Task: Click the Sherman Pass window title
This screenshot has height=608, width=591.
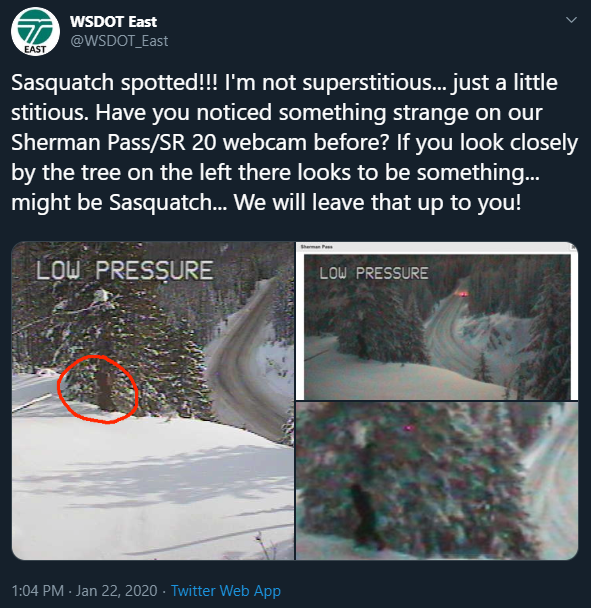Action: (316, 247)
